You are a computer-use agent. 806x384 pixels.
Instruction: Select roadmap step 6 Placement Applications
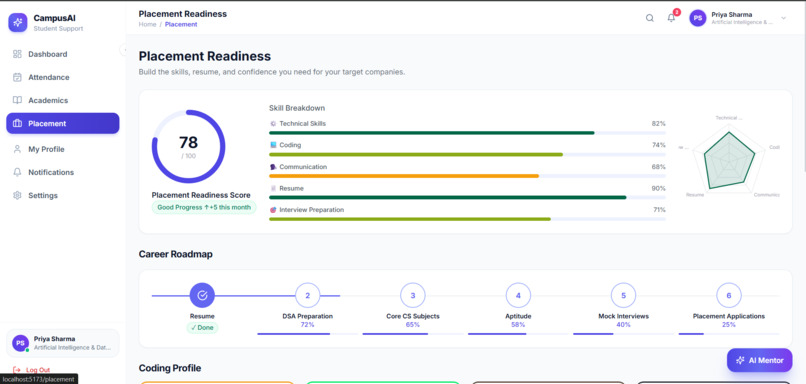pos(729,295)
